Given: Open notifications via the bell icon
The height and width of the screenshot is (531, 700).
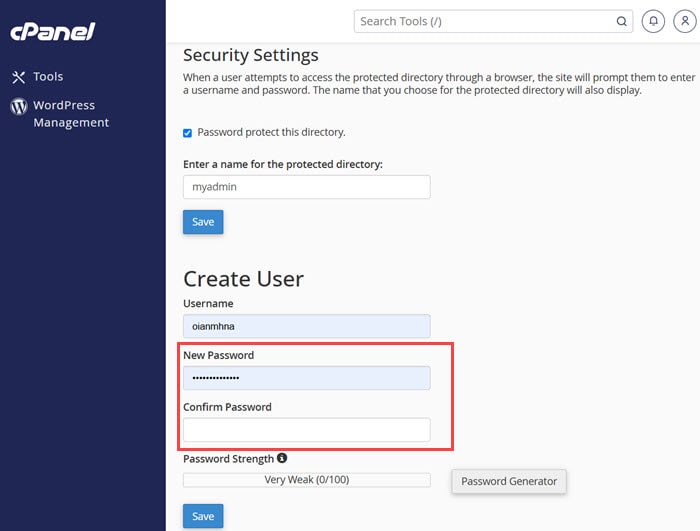Looking at the screenshot, I should click(x=653, y=21).
